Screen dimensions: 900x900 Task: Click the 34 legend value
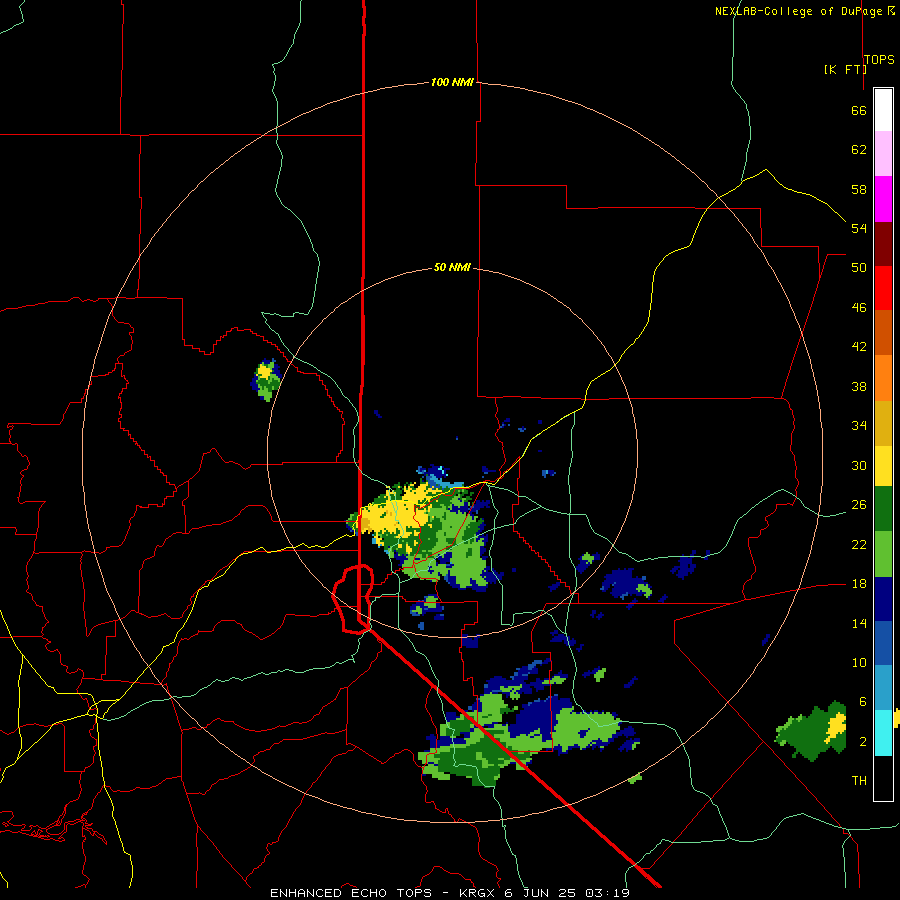tap(859, 426)
